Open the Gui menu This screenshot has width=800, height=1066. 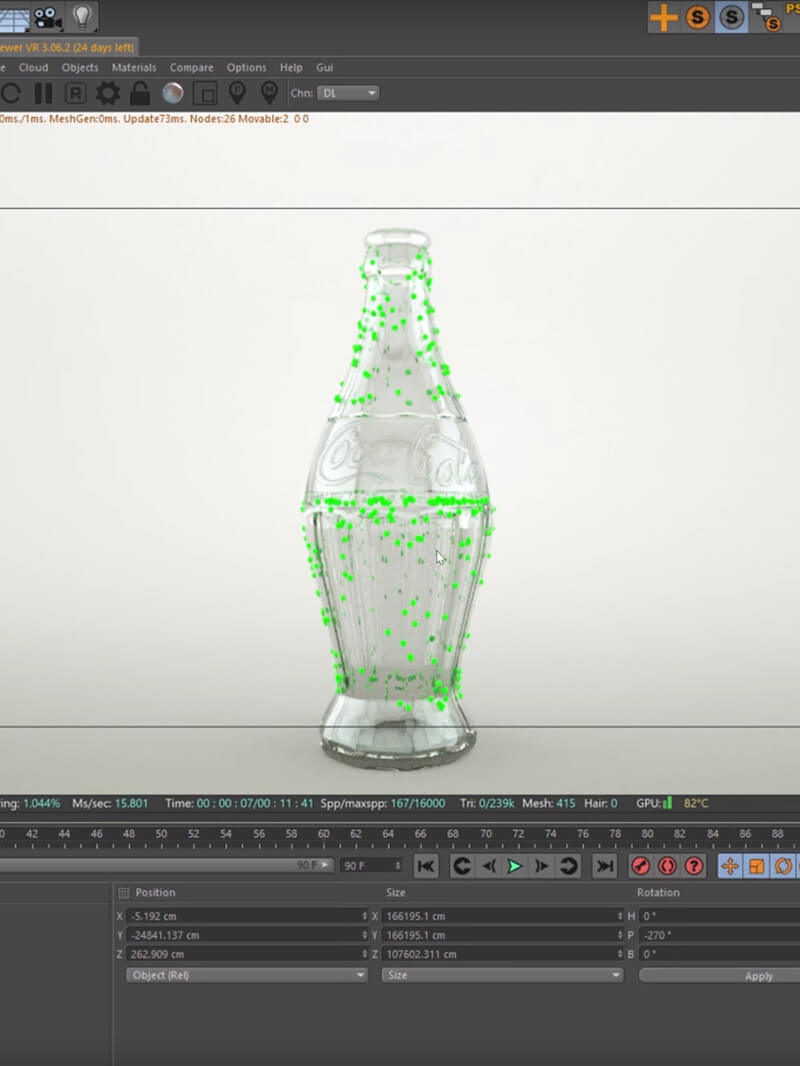click(x=324, y=67)
